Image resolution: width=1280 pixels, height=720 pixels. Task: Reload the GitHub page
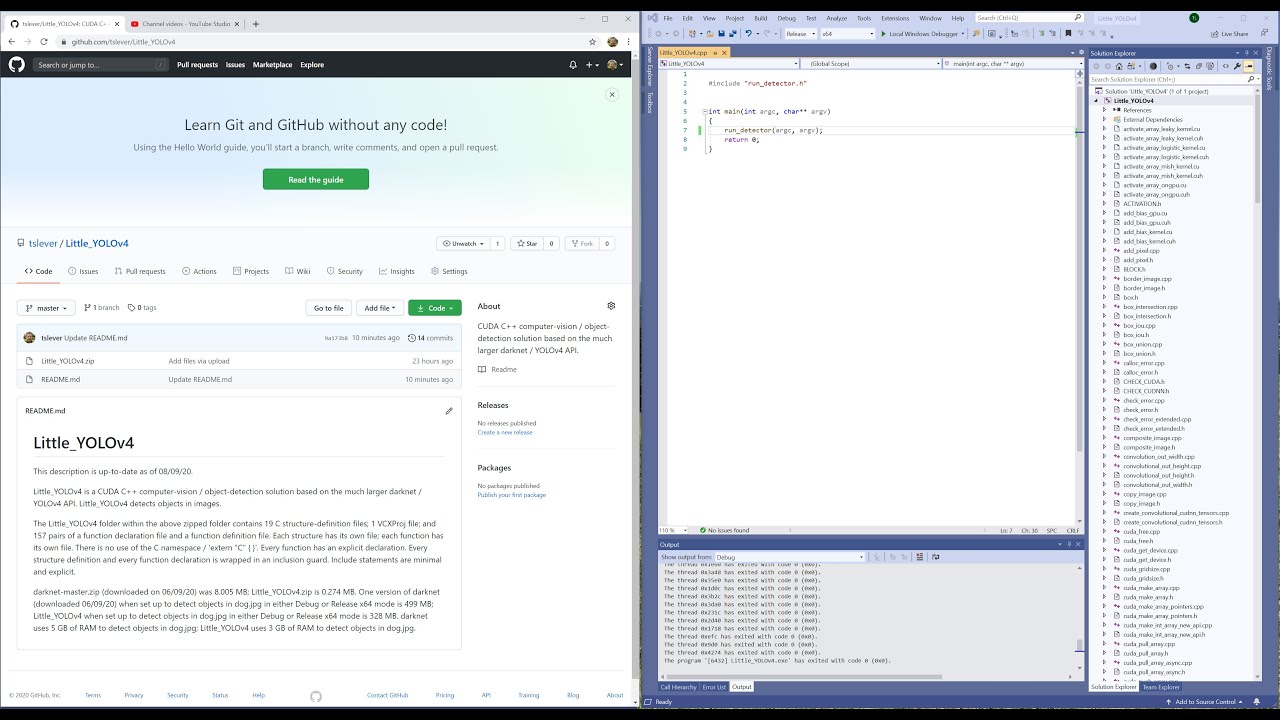click(x=44, y=42)
